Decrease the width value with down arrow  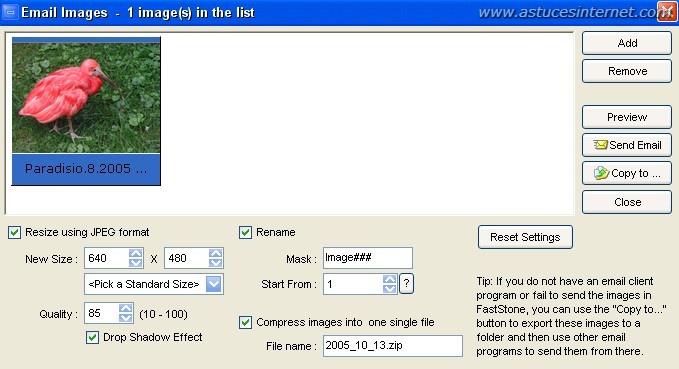pyautogui.click(x=136, y=263)
